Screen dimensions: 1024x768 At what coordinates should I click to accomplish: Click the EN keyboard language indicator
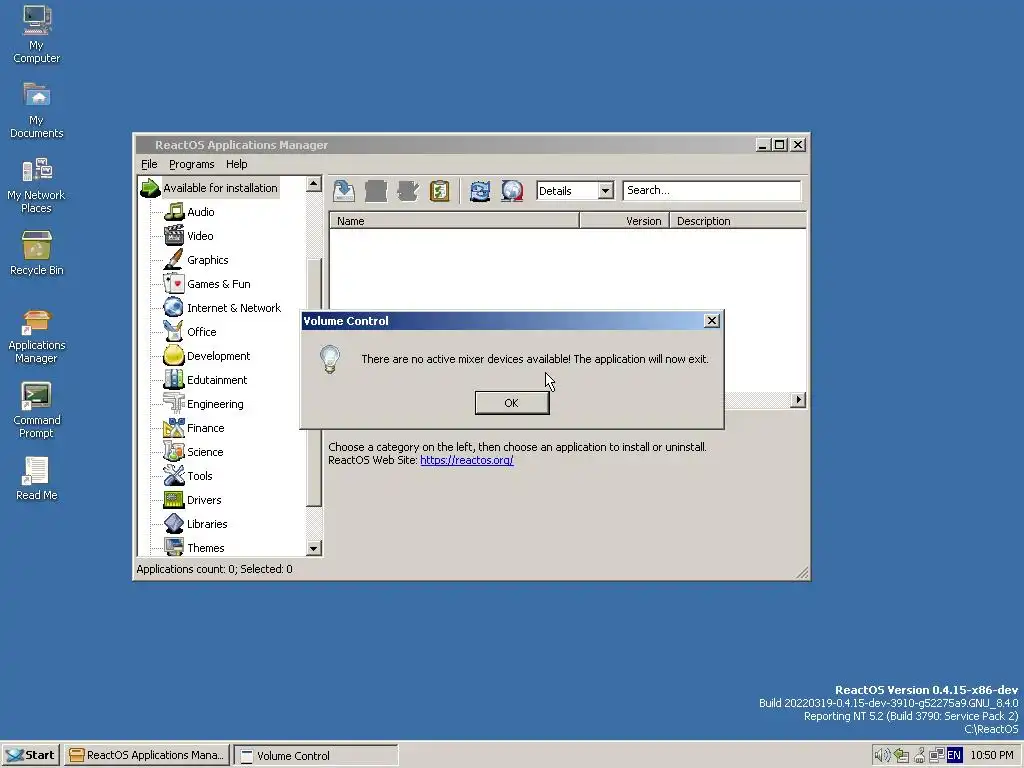954,756
